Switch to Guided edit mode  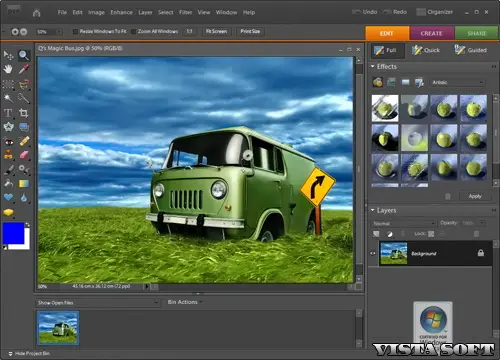point(471,50)
